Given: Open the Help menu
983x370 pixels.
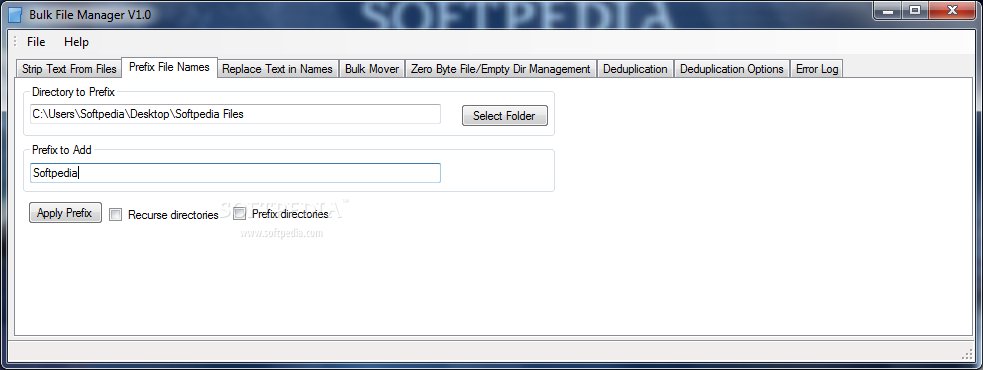Looking at the screenshot, I should point(76,42).
